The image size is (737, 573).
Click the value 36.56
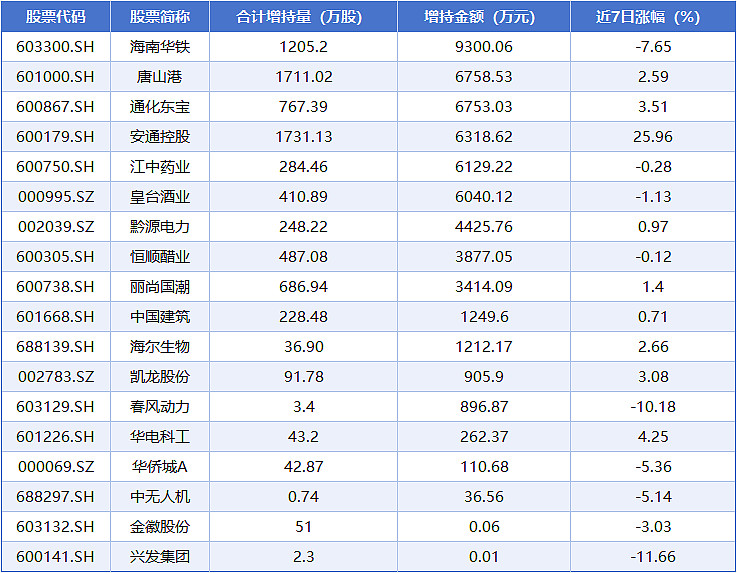pos(484,497)
